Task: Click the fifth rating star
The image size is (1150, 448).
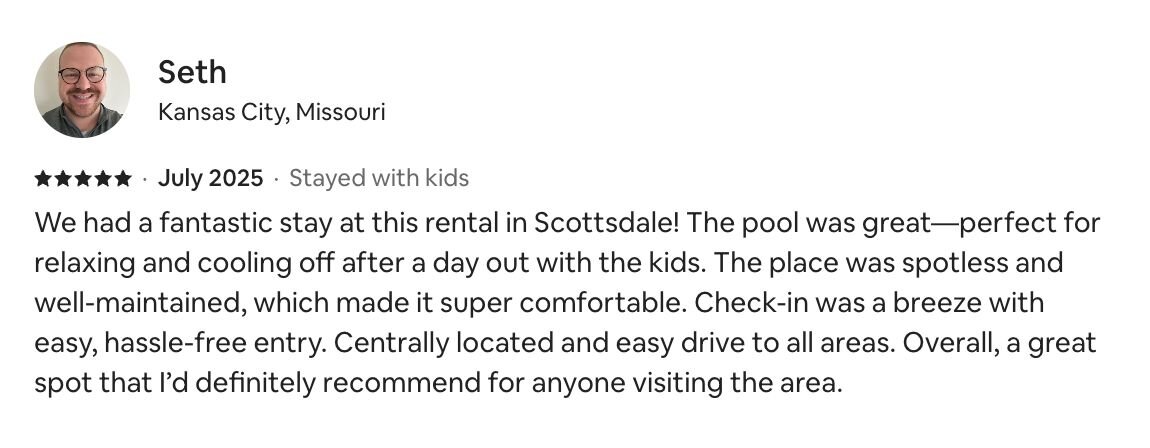Action: click(122, 178)
